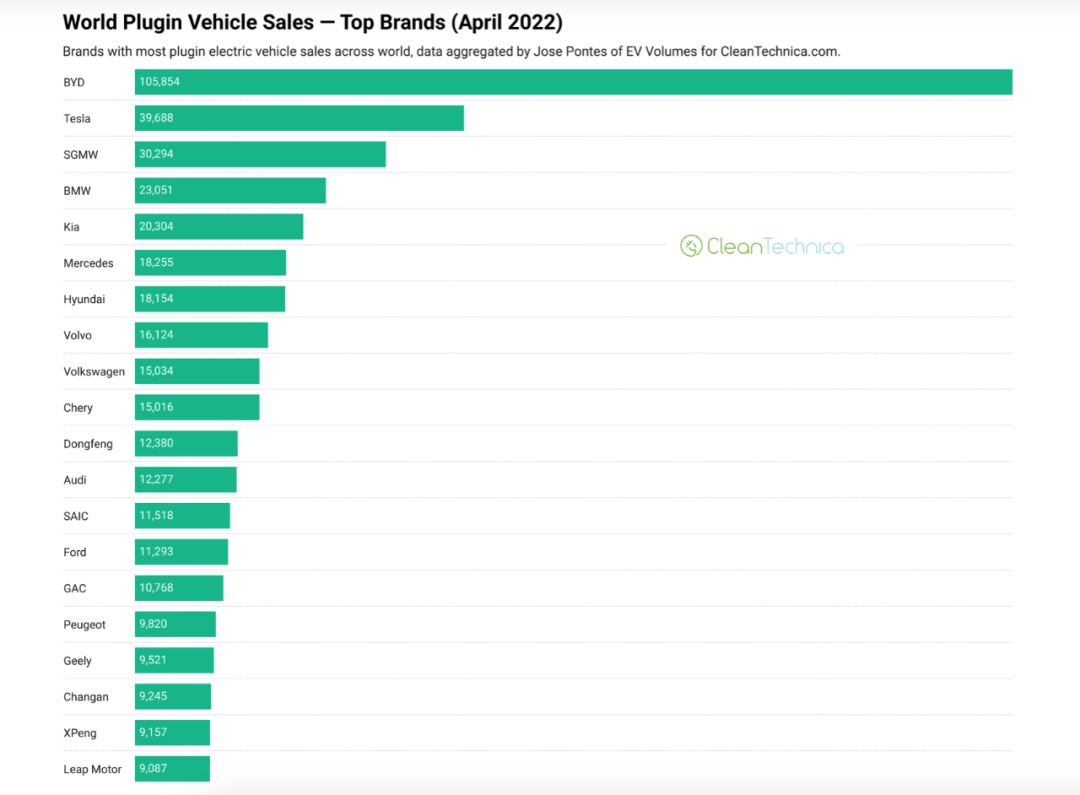Click the Volkswagen brand label
Screen dimensions: 1080x795
[94, 371]
